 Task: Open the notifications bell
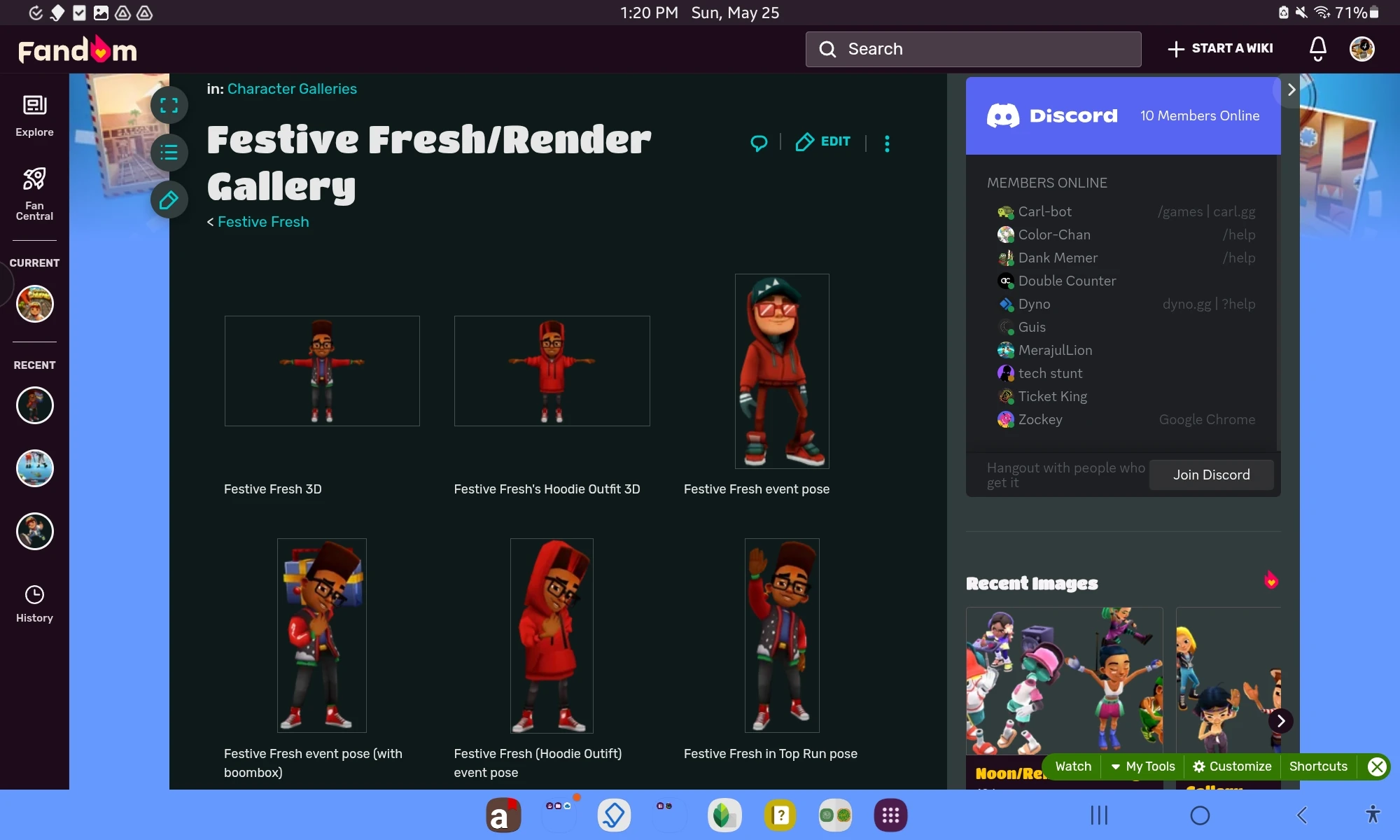coord(1317,49)
